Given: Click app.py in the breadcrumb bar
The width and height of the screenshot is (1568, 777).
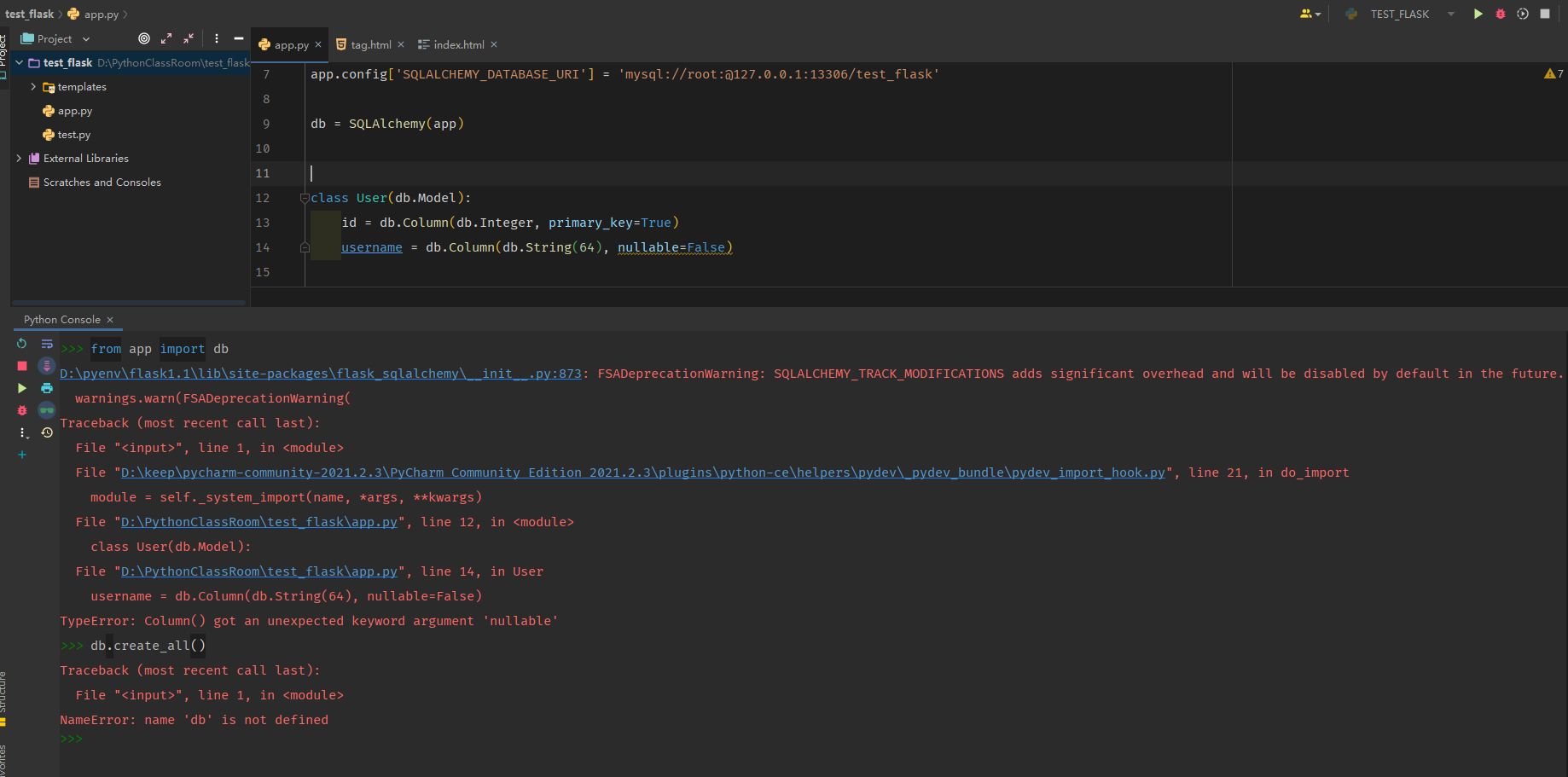Looking at the screenshot, I should point(93,14).
